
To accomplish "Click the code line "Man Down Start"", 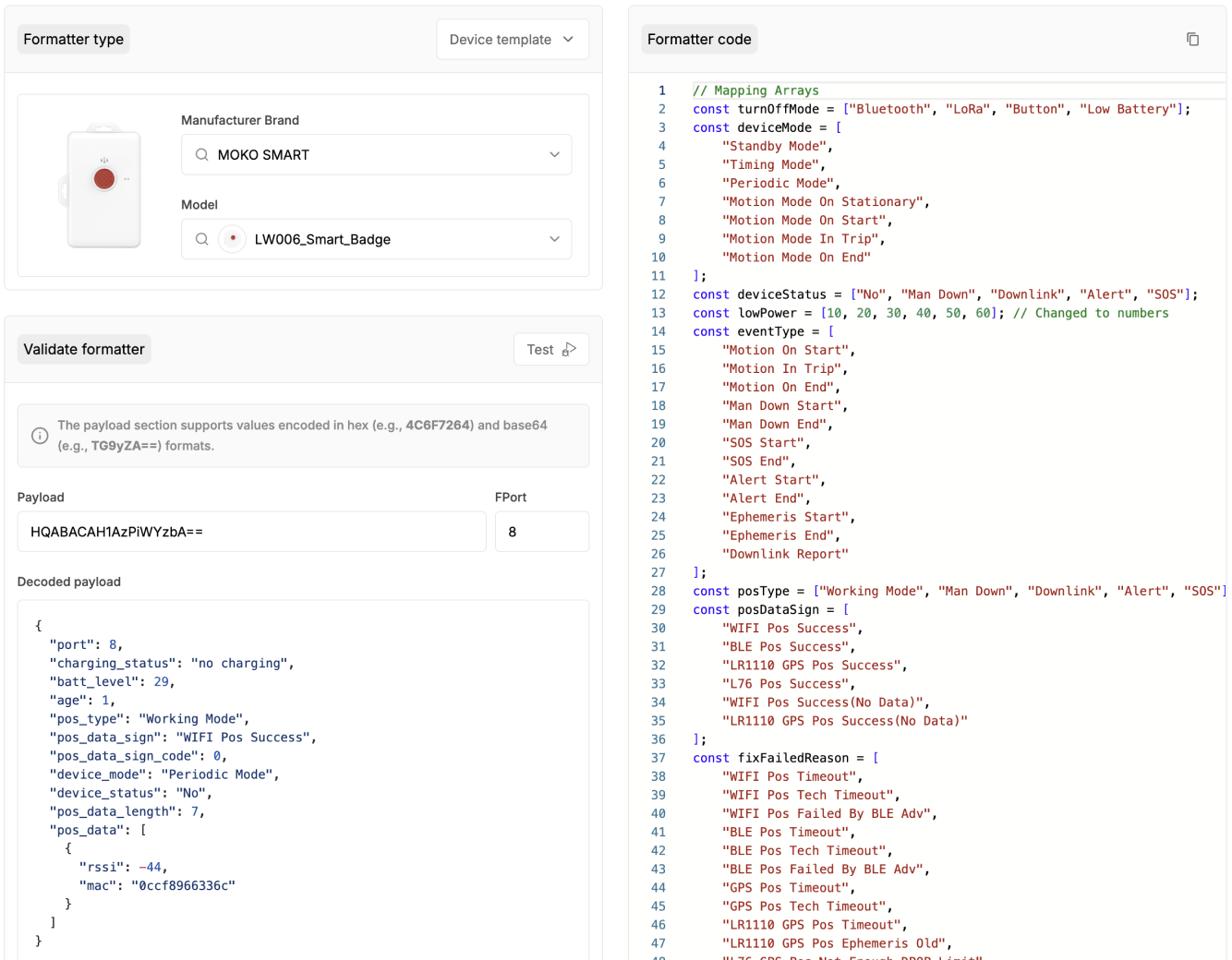I will [785, 405].
